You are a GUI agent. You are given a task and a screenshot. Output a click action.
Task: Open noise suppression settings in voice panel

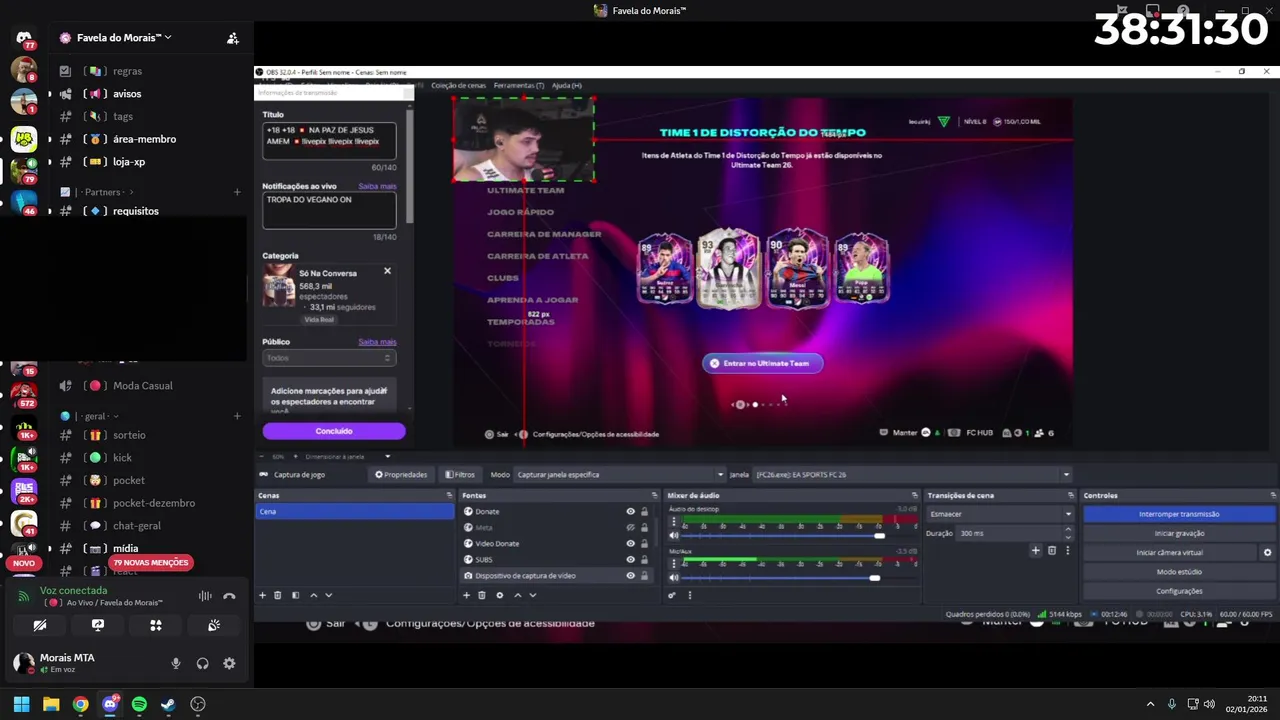click(x=205, y=596)
